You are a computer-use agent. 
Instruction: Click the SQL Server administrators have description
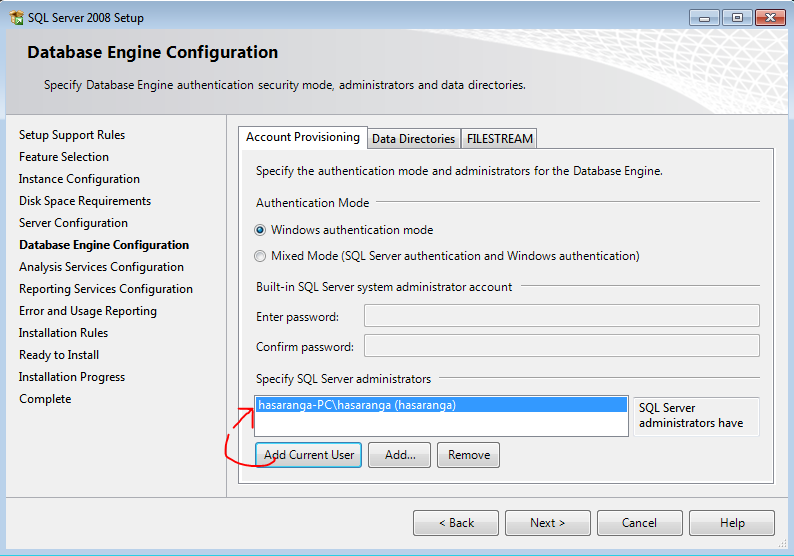(696, 416)
